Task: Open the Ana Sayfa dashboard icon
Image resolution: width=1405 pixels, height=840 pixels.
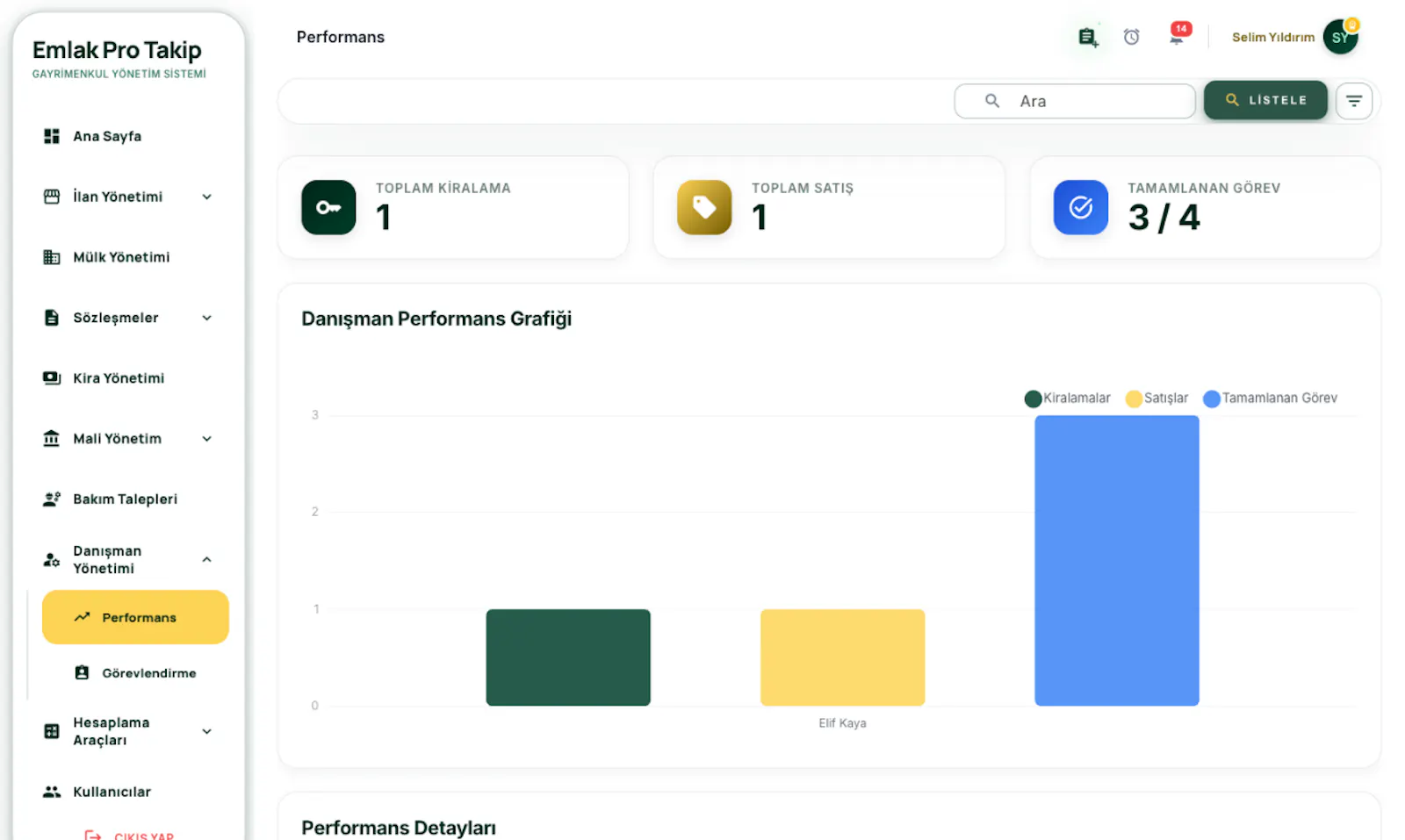Action: tap(52, 136)
